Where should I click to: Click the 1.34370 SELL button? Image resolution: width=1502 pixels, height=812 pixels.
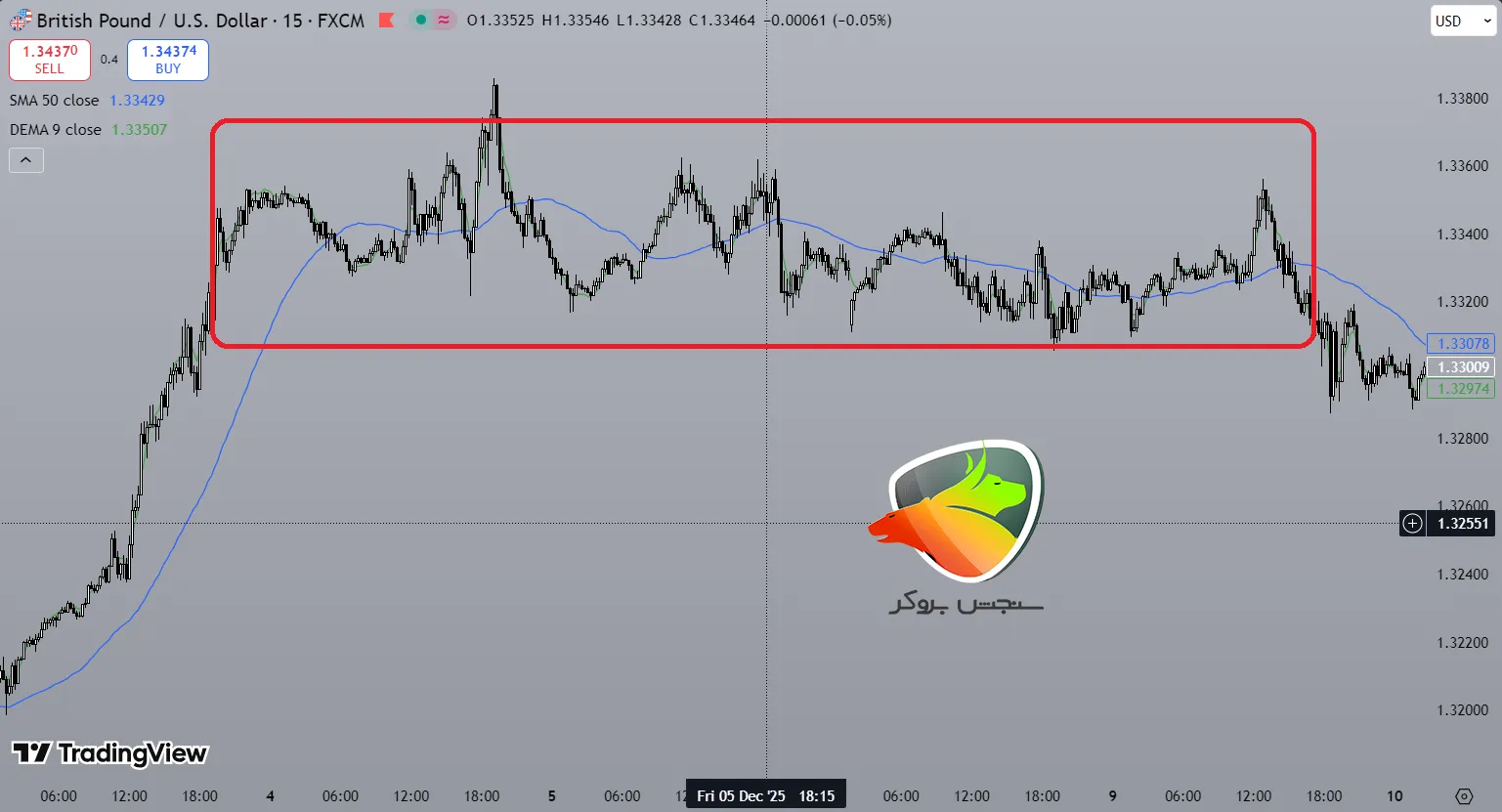(x=50, y=60)
